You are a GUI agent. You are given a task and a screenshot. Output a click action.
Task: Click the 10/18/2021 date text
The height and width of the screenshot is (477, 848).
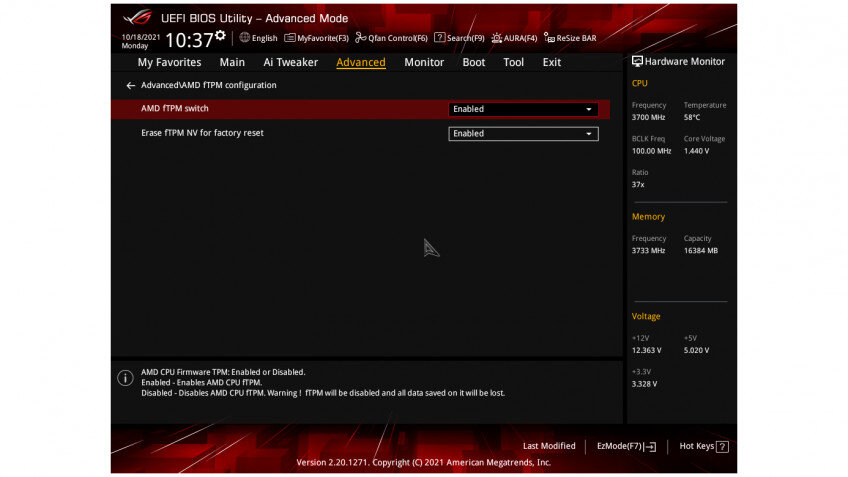tap(141, 37)
